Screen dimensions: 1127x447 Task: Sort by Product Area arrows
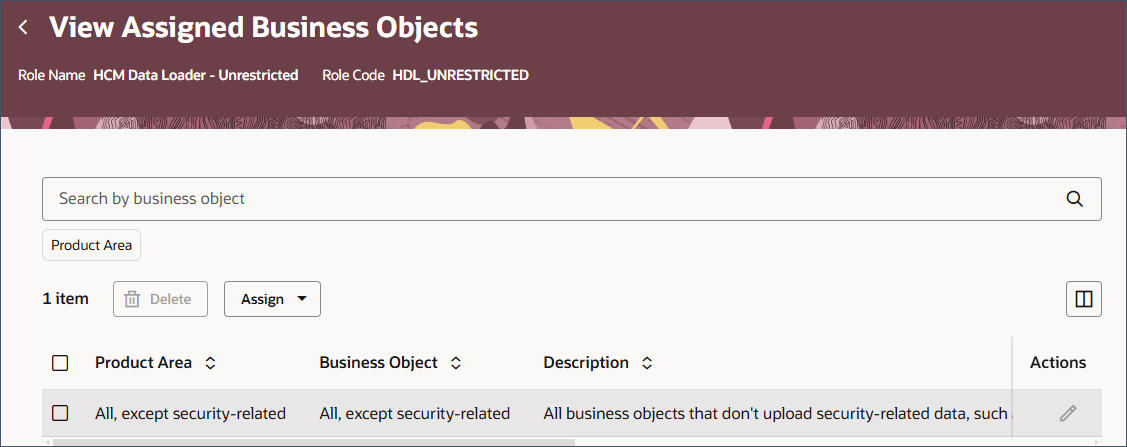pyautogui.click(x=210, y=363)
